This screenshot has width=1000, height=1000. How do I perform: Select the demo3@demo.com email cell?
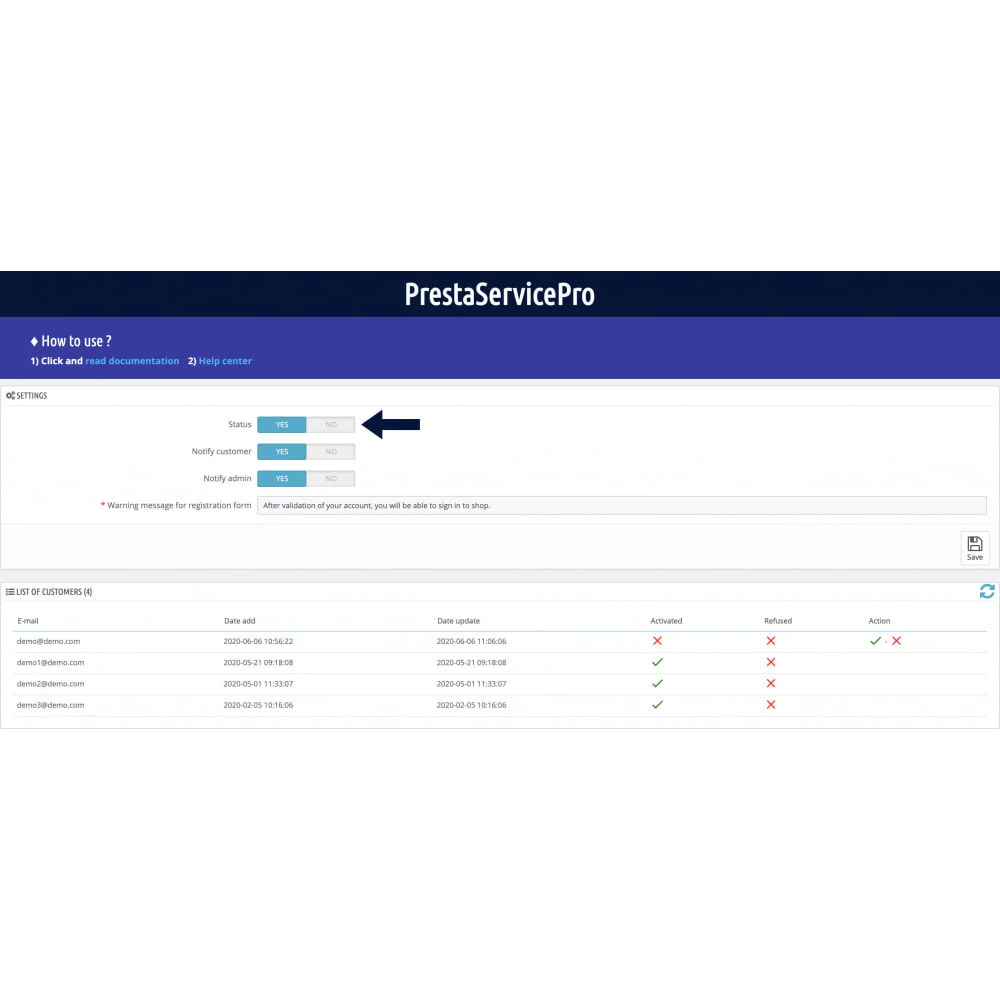50,705
